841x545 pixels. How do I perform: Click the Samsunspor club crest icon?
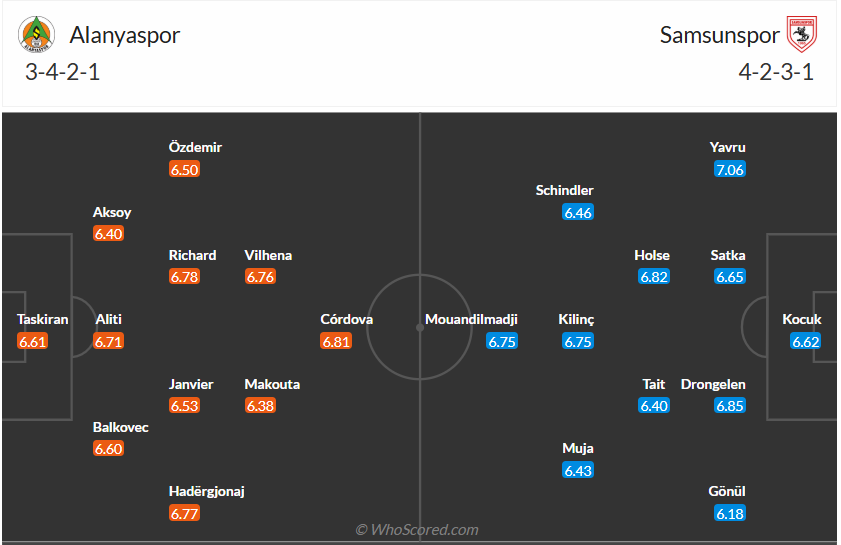point(802,35)
